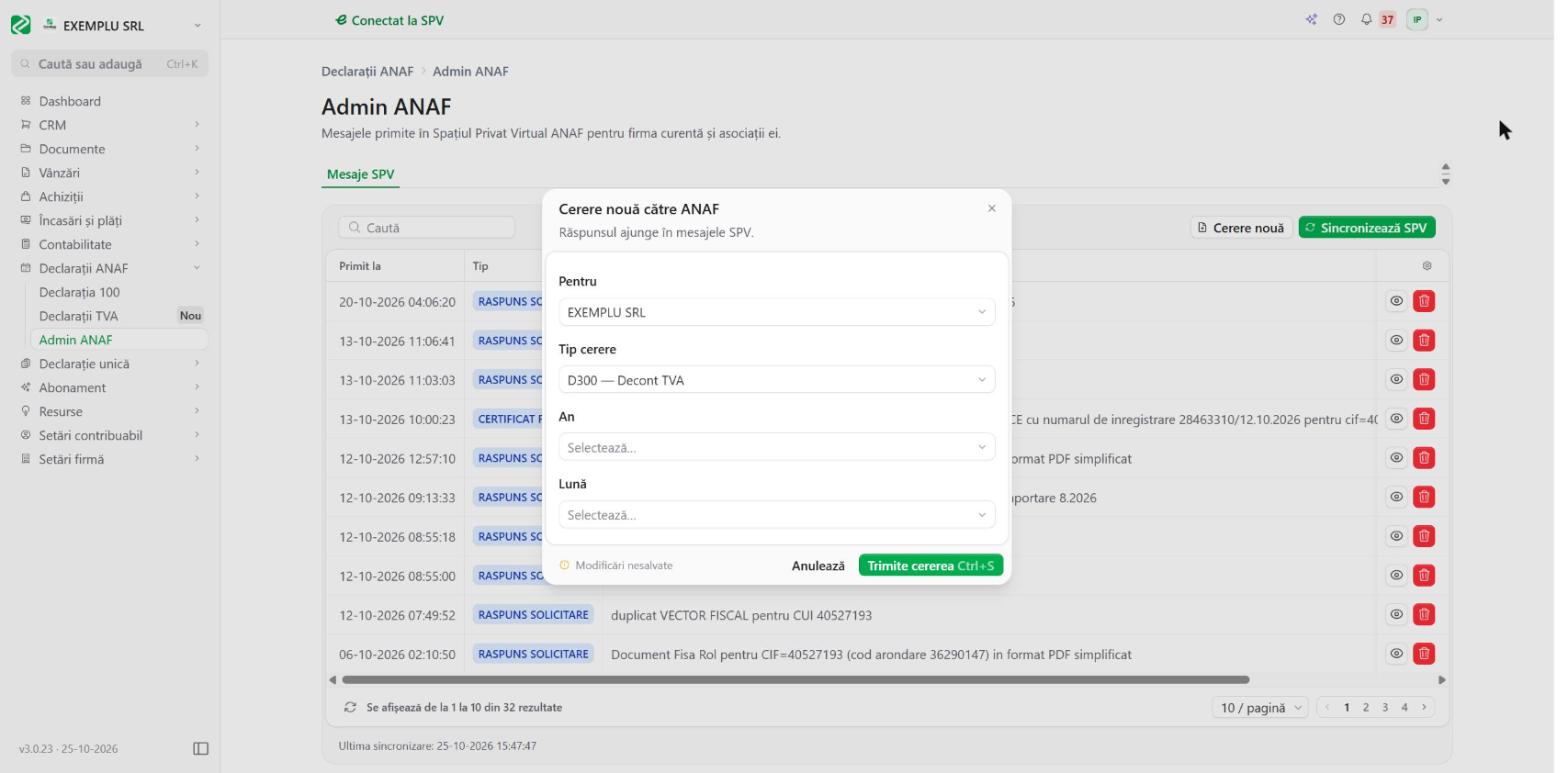The height and width of the screenshot is (773, 1568).
Task: Collapse the Declarații ANAF sidebar section
Action: click(x=110, y=268)
